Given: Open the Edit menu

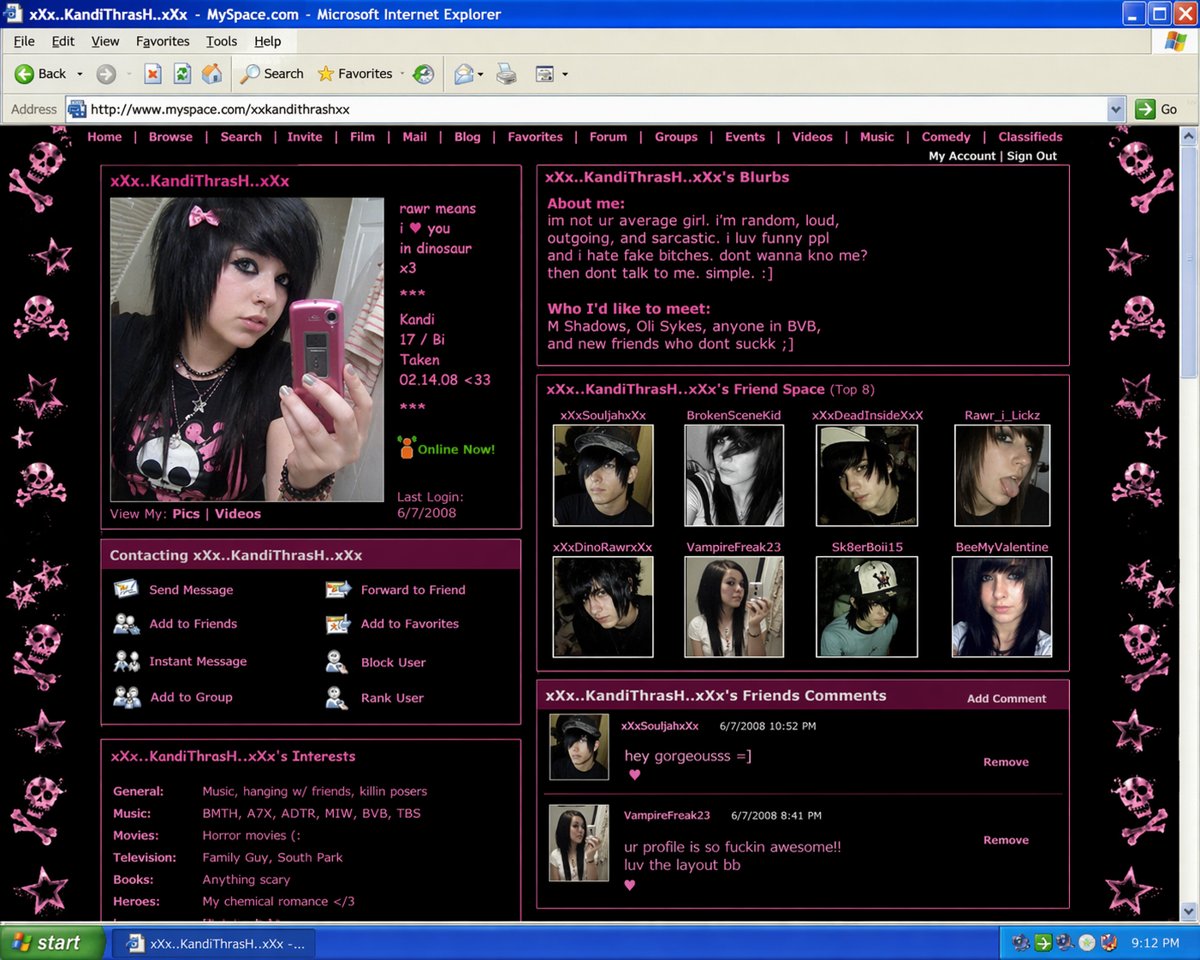Looking at the screenshot, I should click(63, 41).
